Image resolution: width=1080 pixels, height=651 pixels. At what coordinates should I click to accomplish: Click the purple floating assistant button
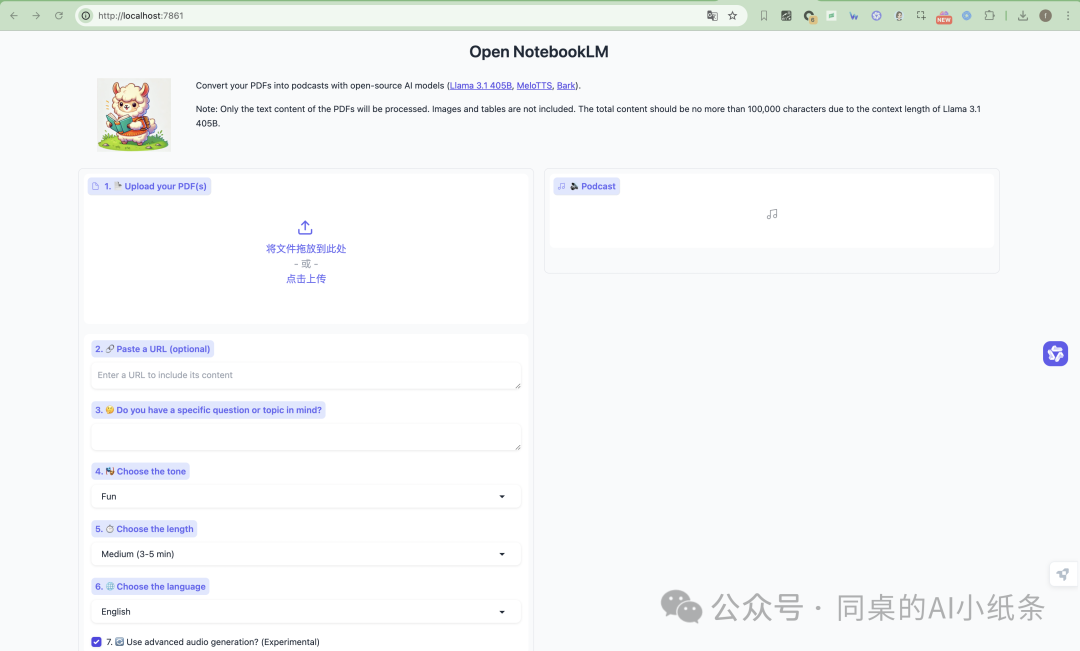(x=1055, y=353)
